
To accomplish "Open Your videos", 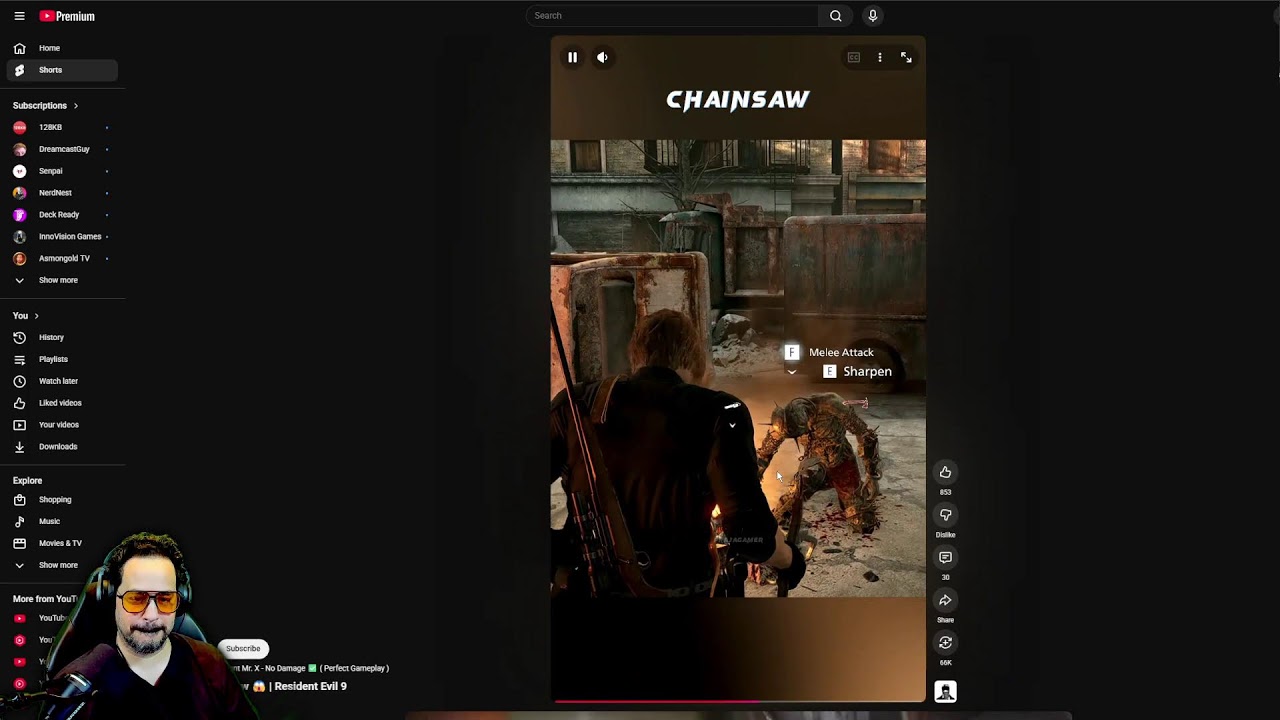I will (62, 425).
